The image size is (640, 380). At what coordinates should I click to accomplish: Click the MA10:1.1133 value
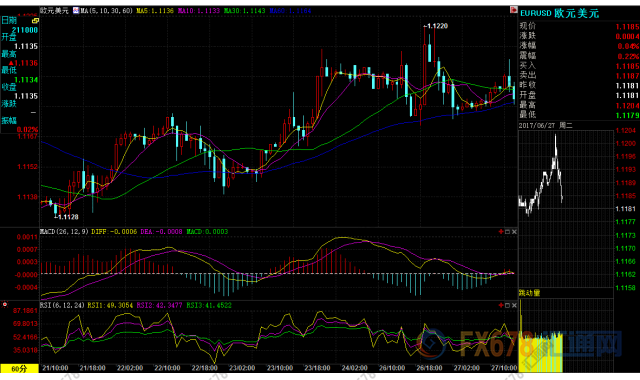tap(199, 11)
